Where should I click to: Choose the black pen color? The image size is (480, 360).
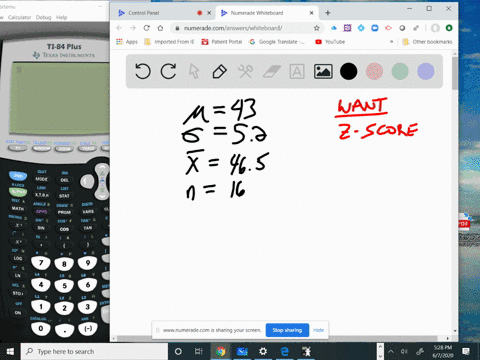click(348, 71)
